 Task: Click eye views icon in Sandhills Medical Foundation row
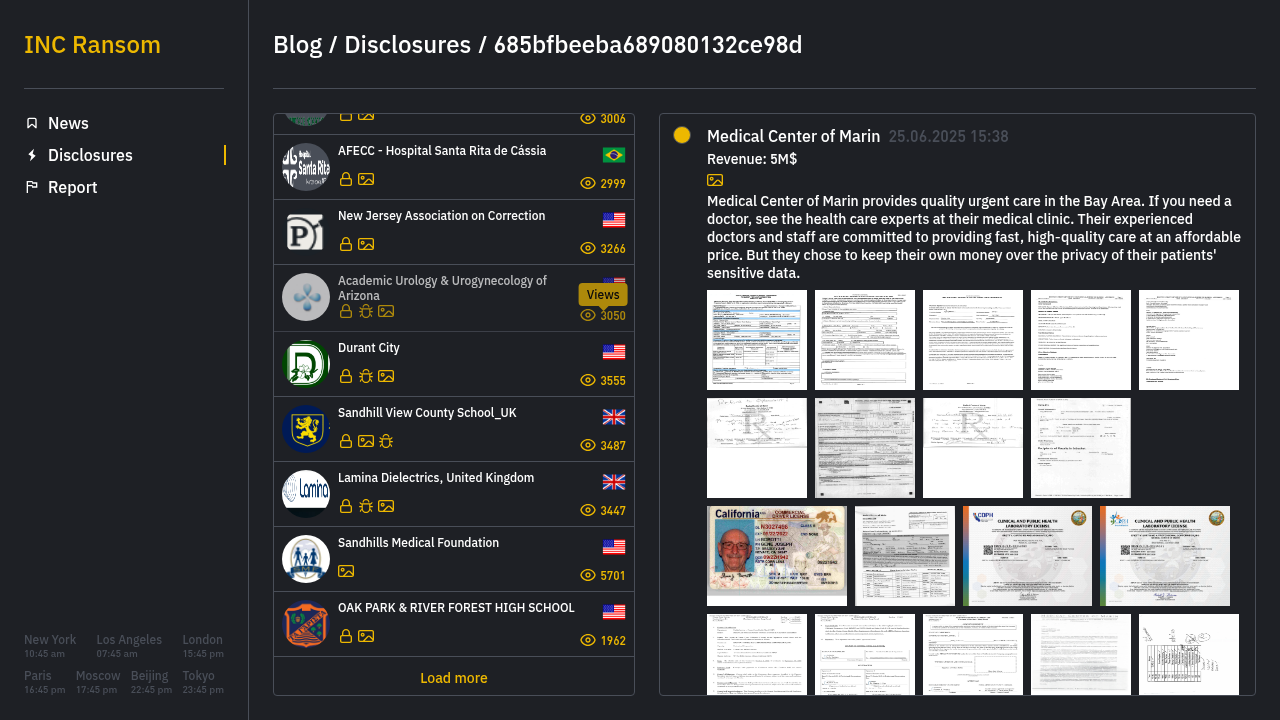(x=588, y=575)
